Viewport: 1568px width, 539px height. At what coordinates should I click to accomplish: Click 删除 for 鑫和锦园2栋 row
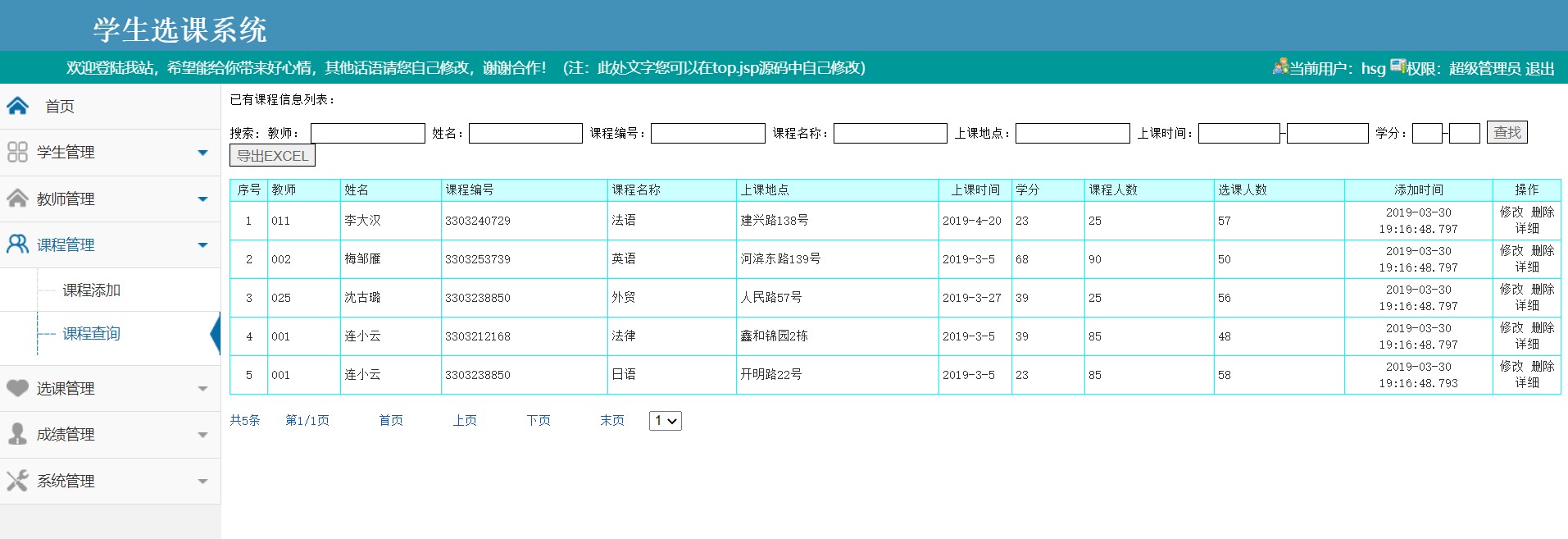[x=1543, y=327]
